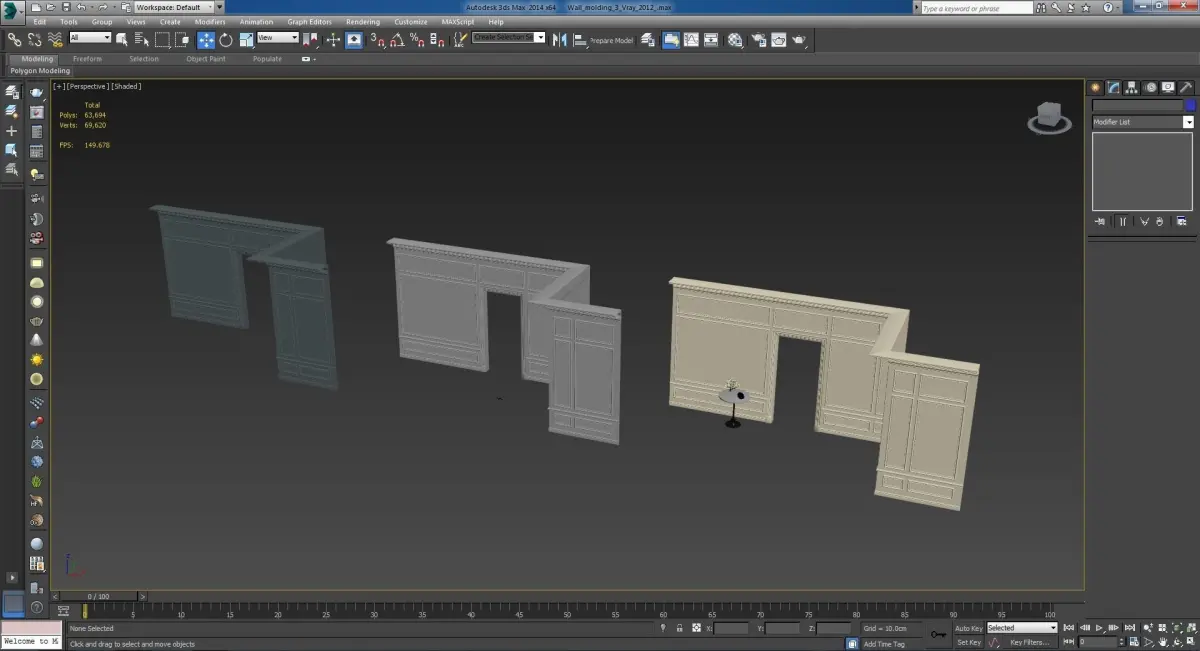Viewport: 1200px width, 651px height.
Task: Toggle the Selection Lock icon
Action: pyautogui.click(x=680, y=628)
